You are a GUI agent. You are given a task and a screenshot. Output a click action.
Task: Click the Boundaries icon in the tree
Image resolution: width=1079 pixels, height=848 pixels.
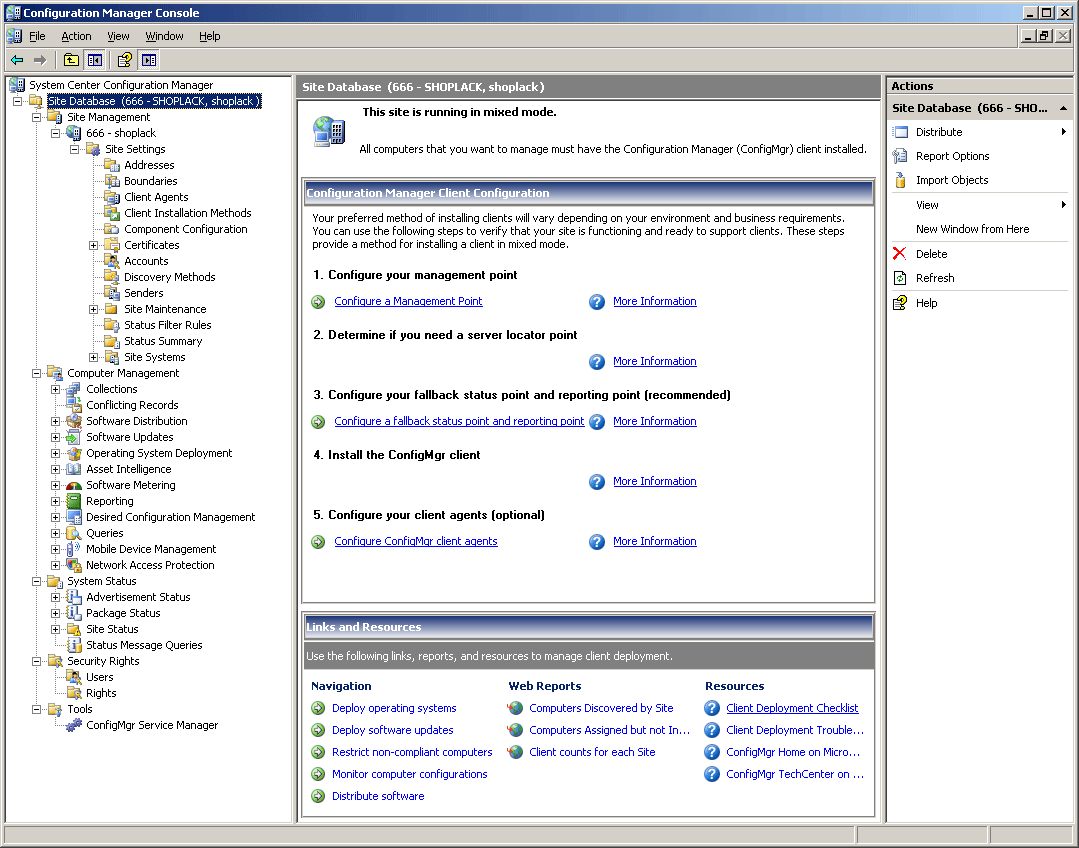pos(111,181)
